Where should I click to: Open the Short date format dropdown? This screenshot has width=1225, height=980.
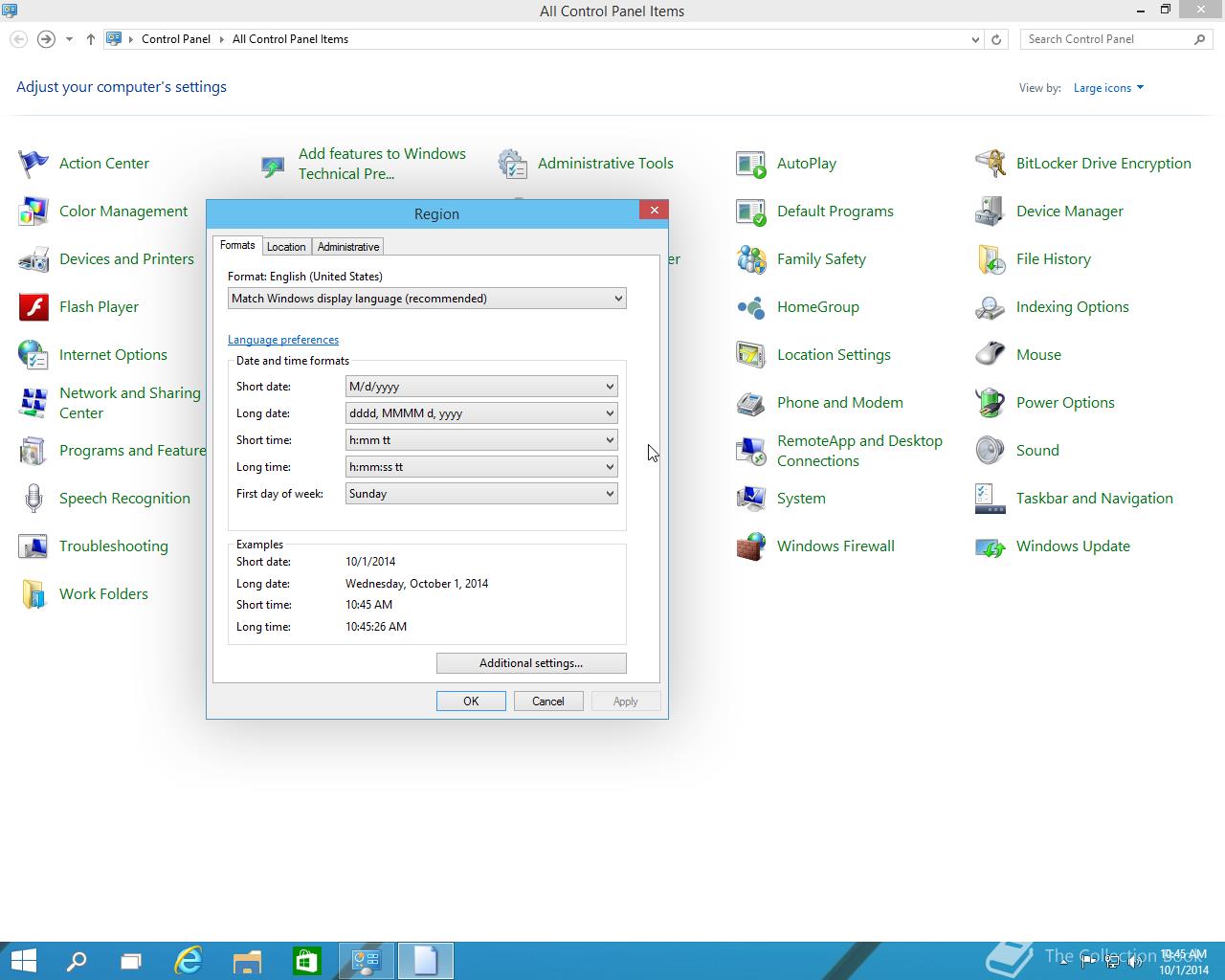pos(481,387)
